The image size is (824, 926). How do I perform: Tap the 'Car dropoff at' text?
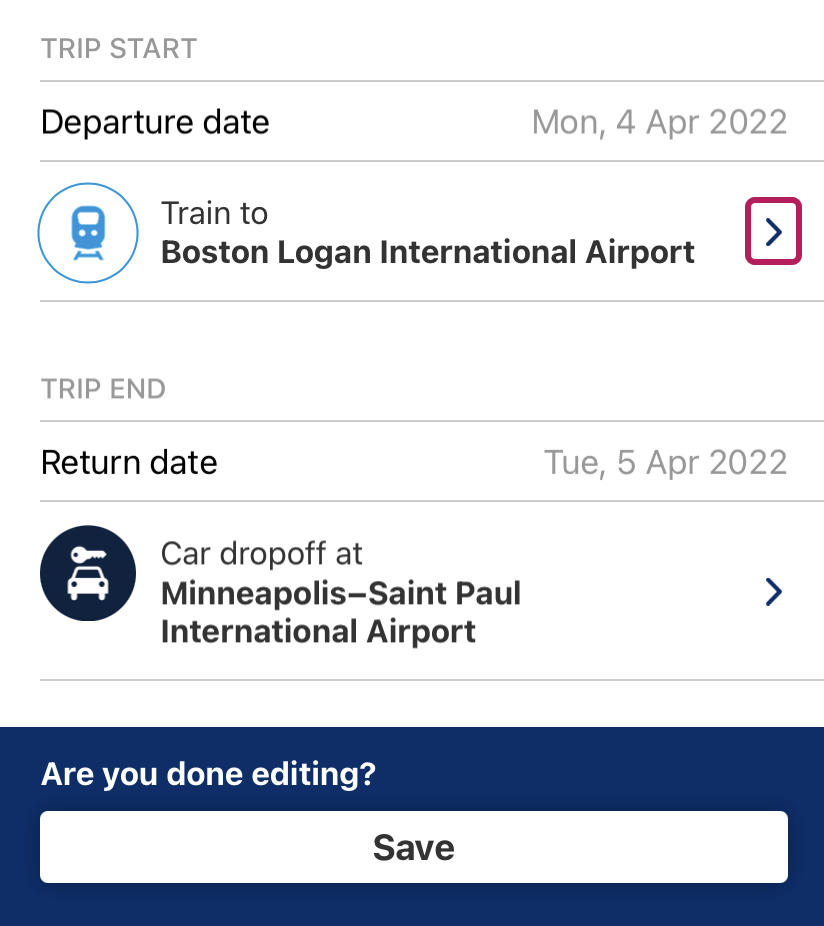pyautogui.click(x=261, y=553)
